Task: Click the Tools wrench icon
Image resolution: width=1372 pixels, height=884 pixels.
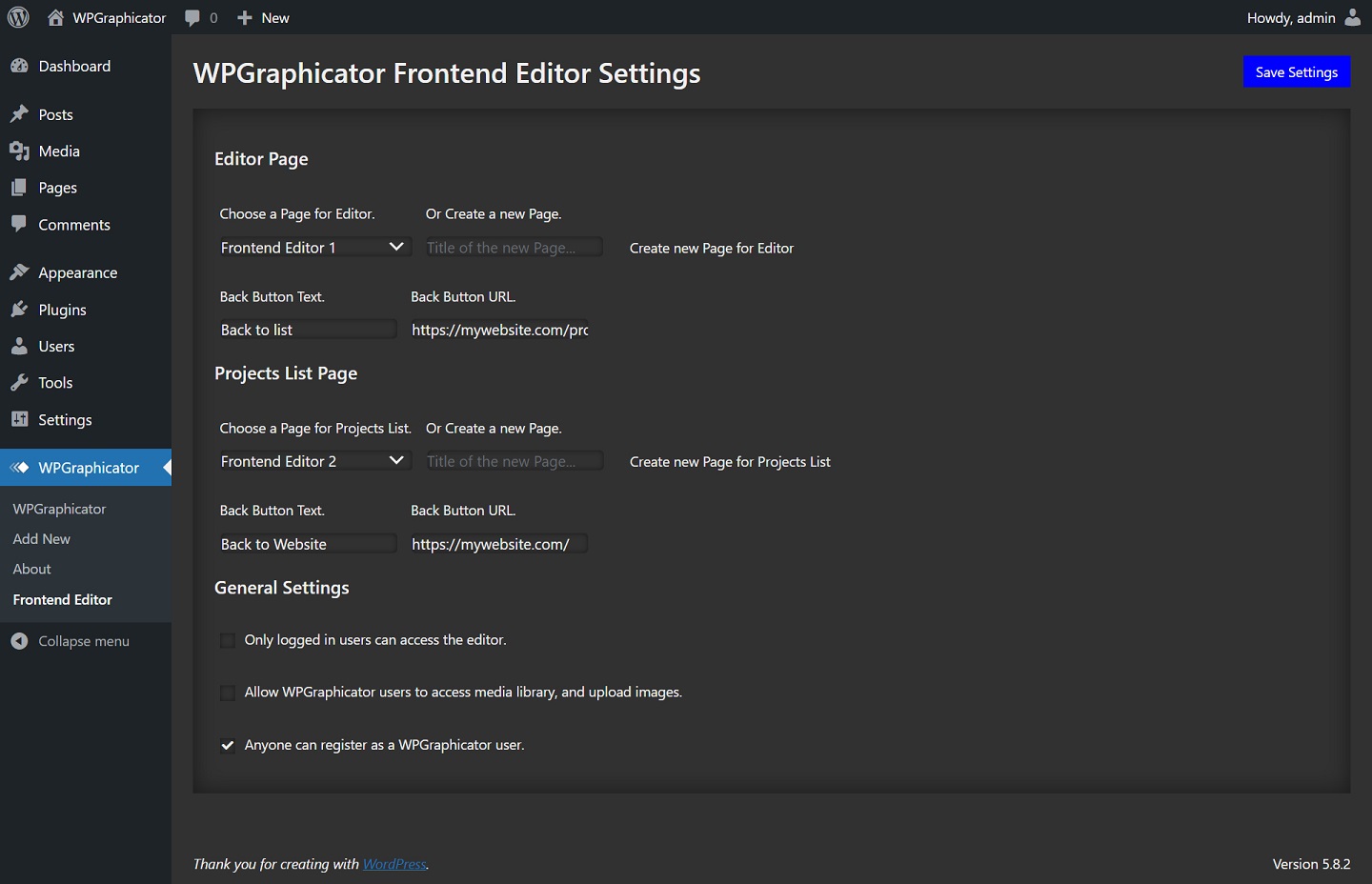Action: tap(19, 383)
